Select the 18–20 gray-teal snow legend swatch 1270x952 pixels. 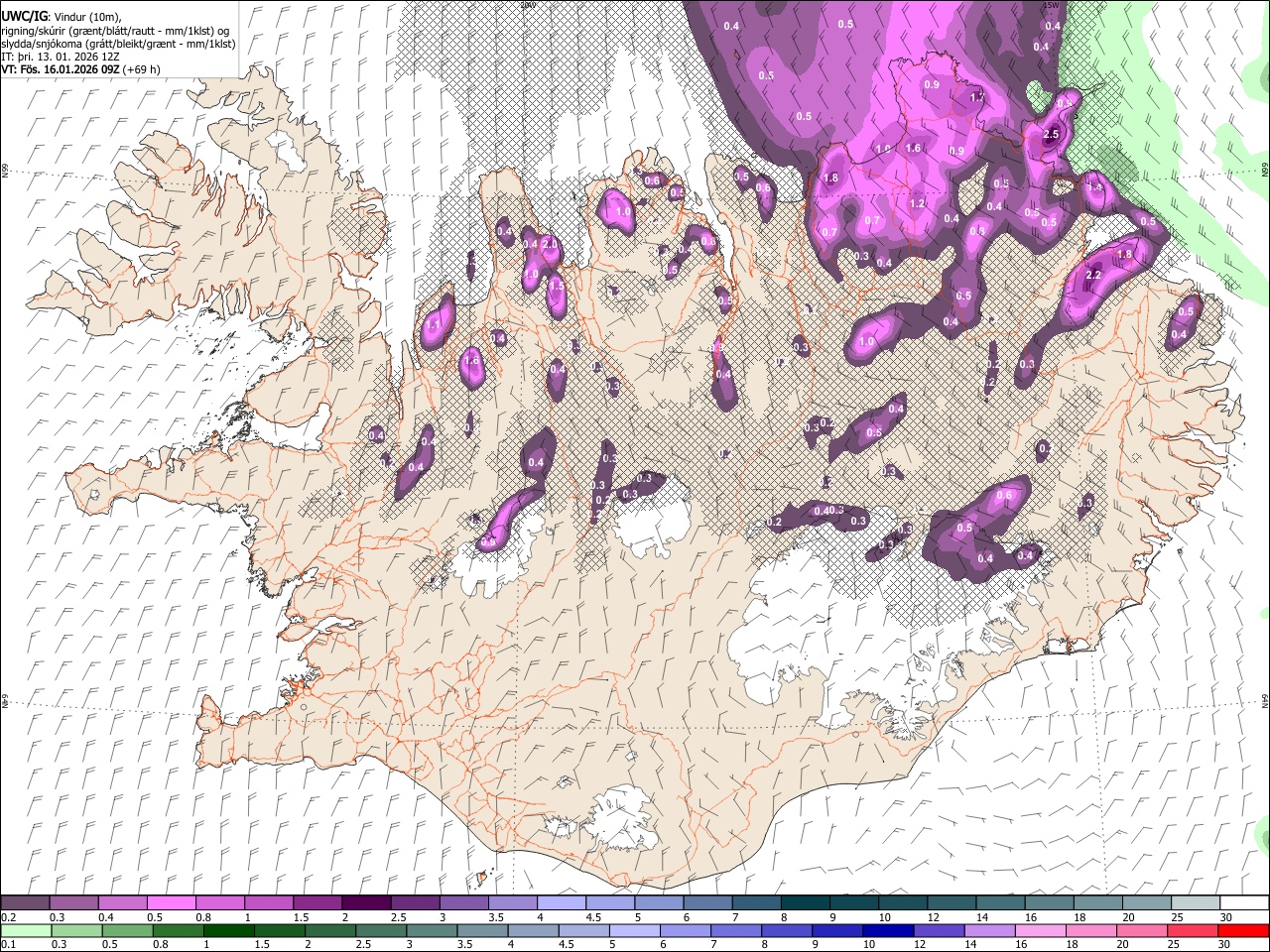1096,902
